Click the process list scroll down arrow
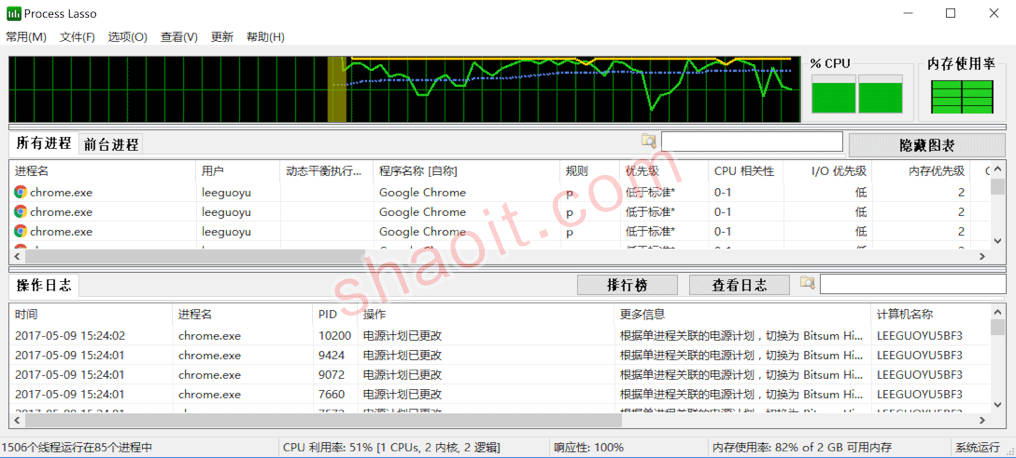The image size is (1016, 458). (998, 240)
